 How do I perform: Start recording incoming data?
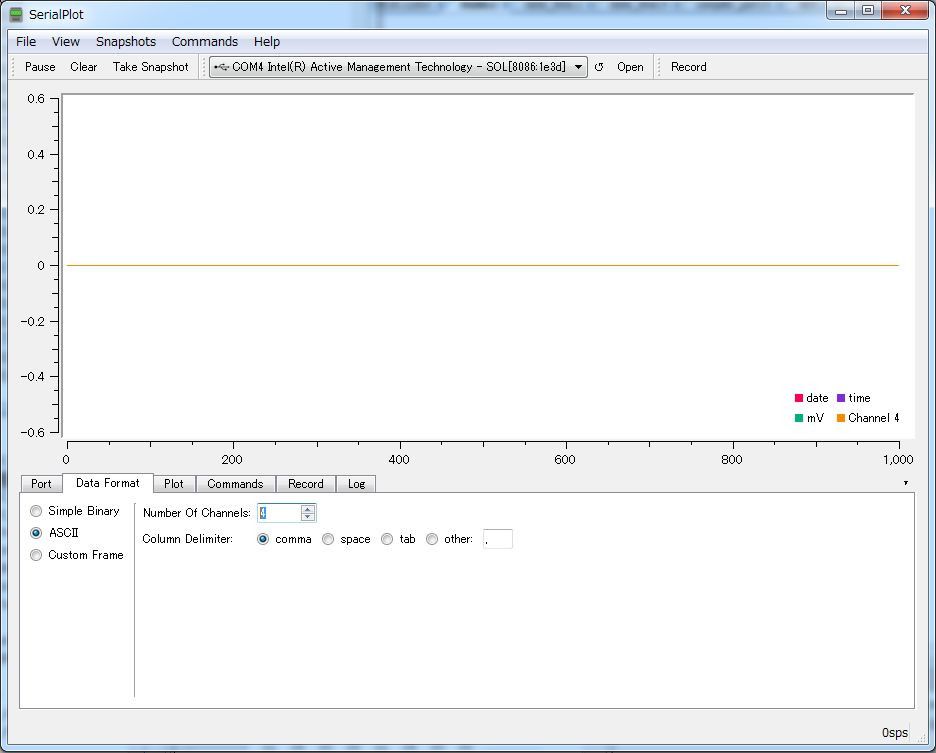tap(688, 67)
